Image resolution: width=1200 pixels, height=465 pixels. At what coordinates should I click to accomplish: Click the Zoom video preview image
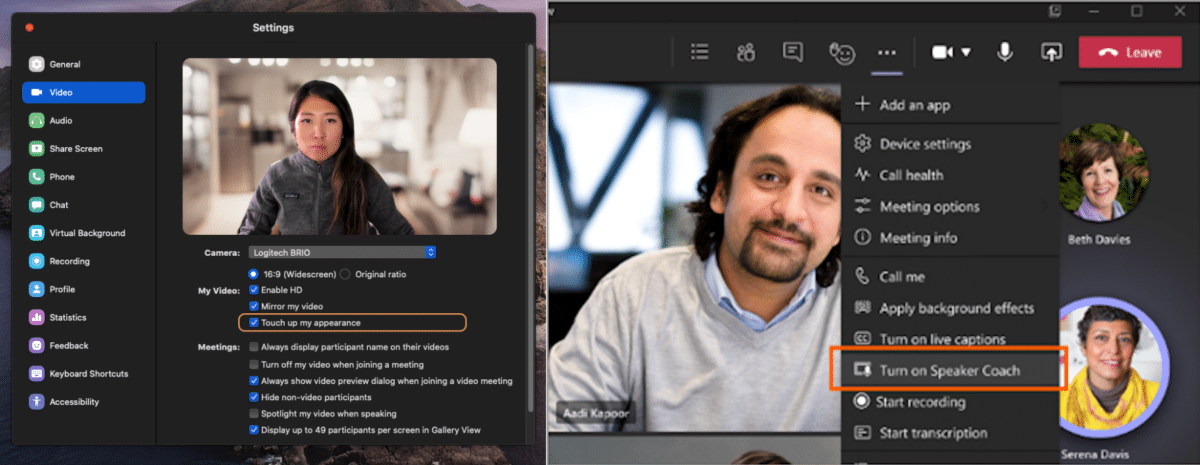(340, 146)
